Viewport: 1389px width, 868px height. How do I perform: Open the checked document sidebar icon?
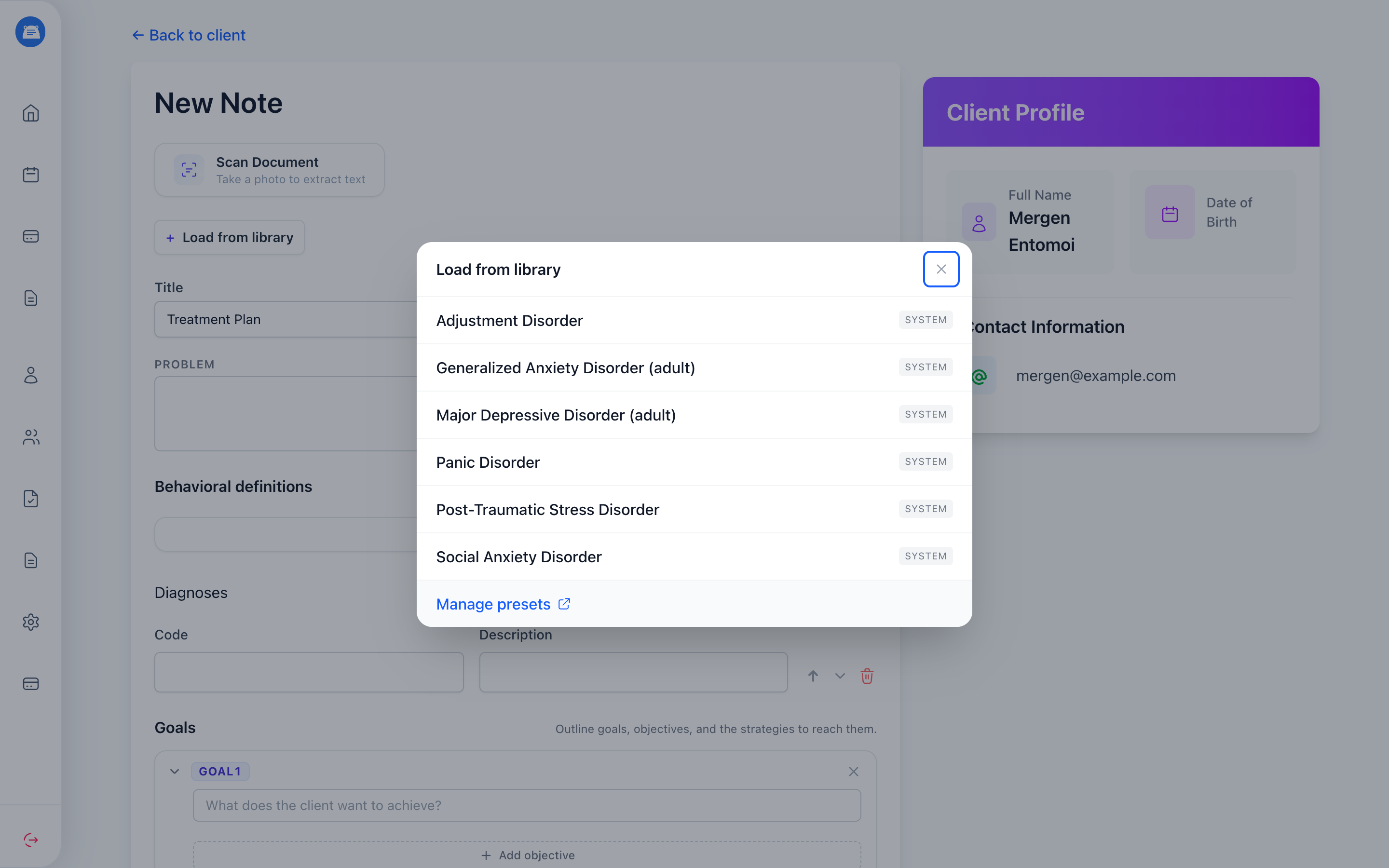30,498
